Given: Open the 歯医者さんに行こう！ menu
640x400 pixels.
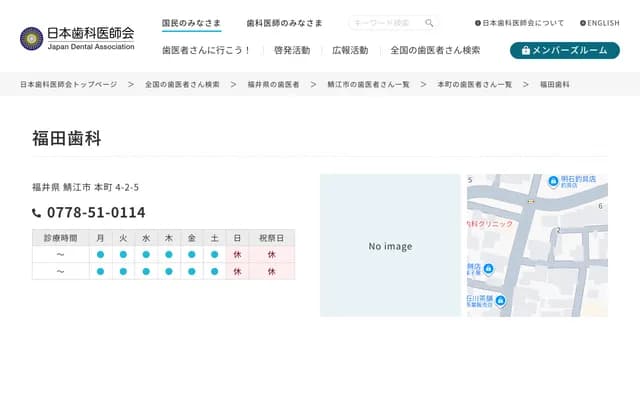Looking at the screenshot, I should coord(206,50).
